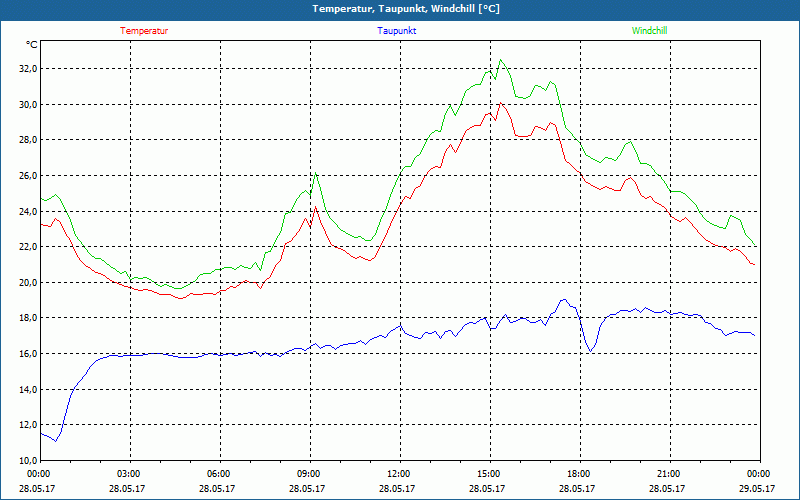Click the '°C' unit label on the axis

pos(32,45)
